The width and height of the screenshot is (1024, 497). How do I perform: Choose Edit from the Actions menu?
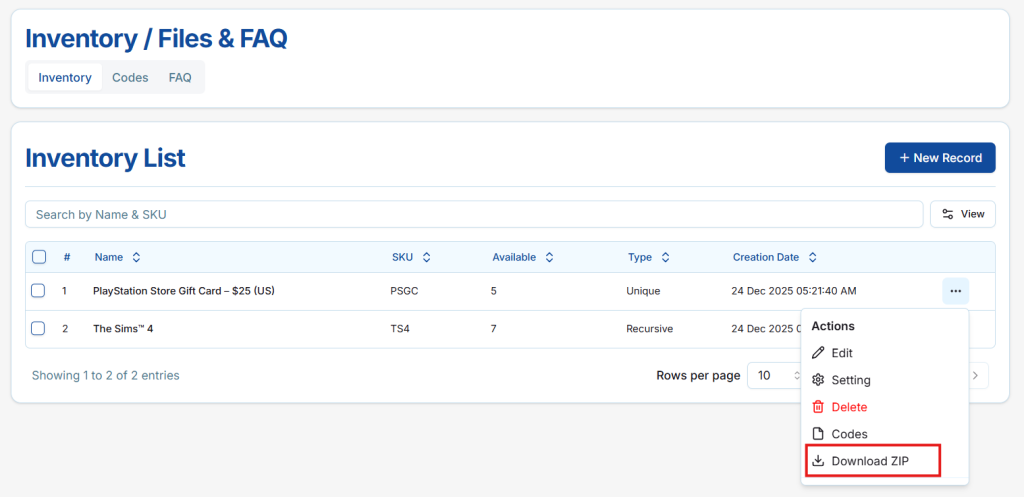coord(841,353)
